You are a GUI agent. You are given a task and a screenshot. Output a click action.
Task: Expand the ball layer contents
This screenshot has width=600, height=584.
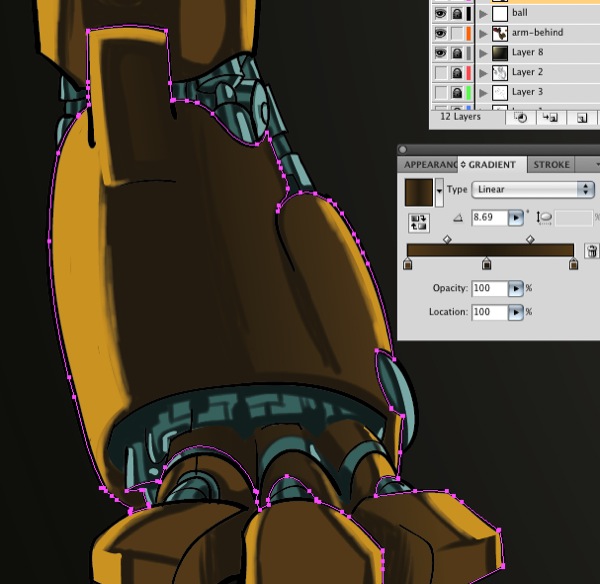tap(483, 14)
